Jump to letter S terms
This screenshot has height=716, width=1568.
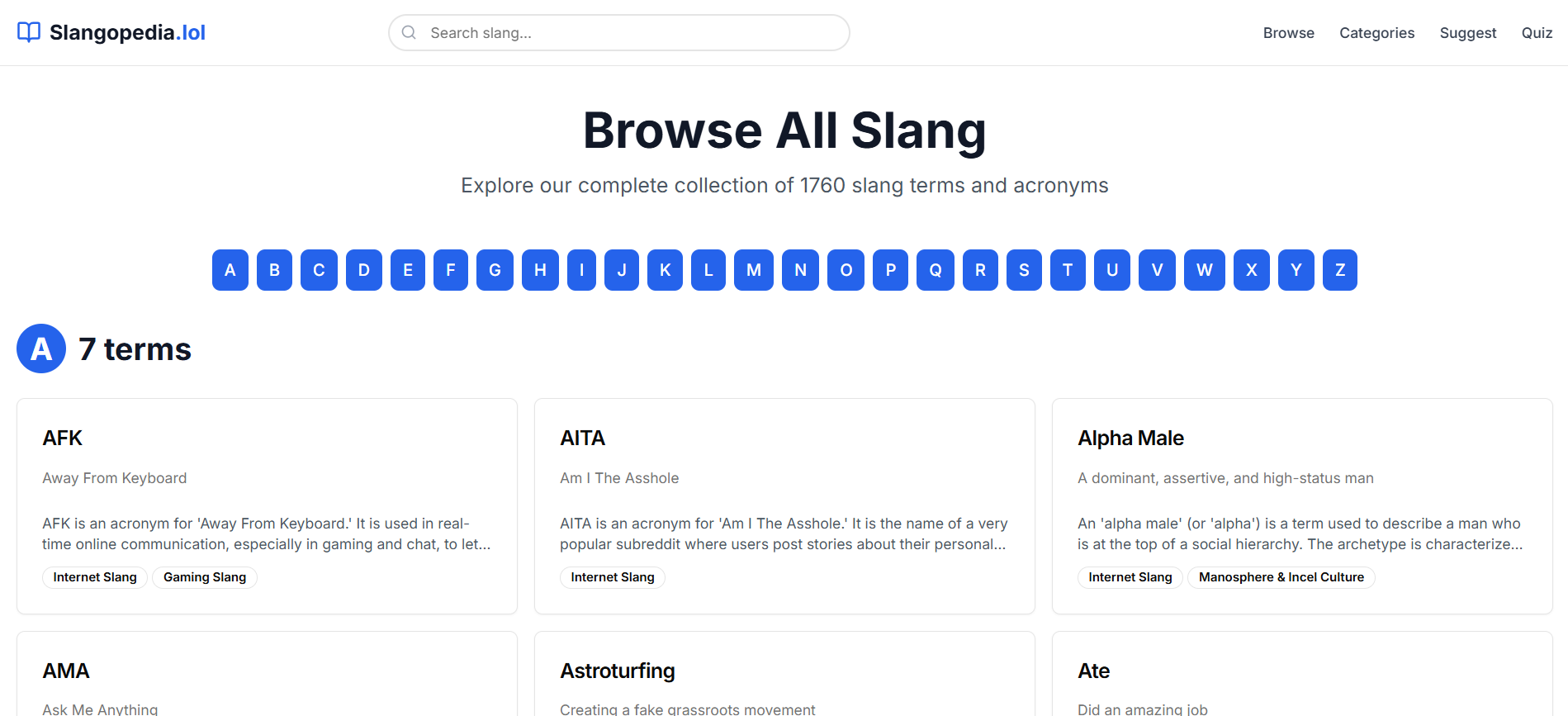point(1024,270)
